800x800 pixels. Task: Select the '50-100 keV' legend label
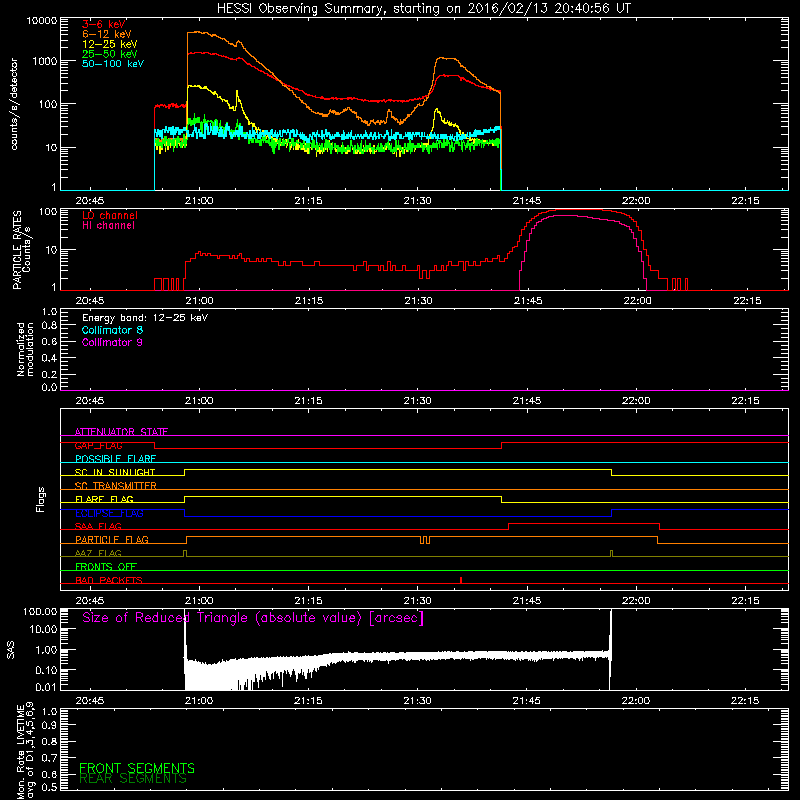click(x=113, y=64)
